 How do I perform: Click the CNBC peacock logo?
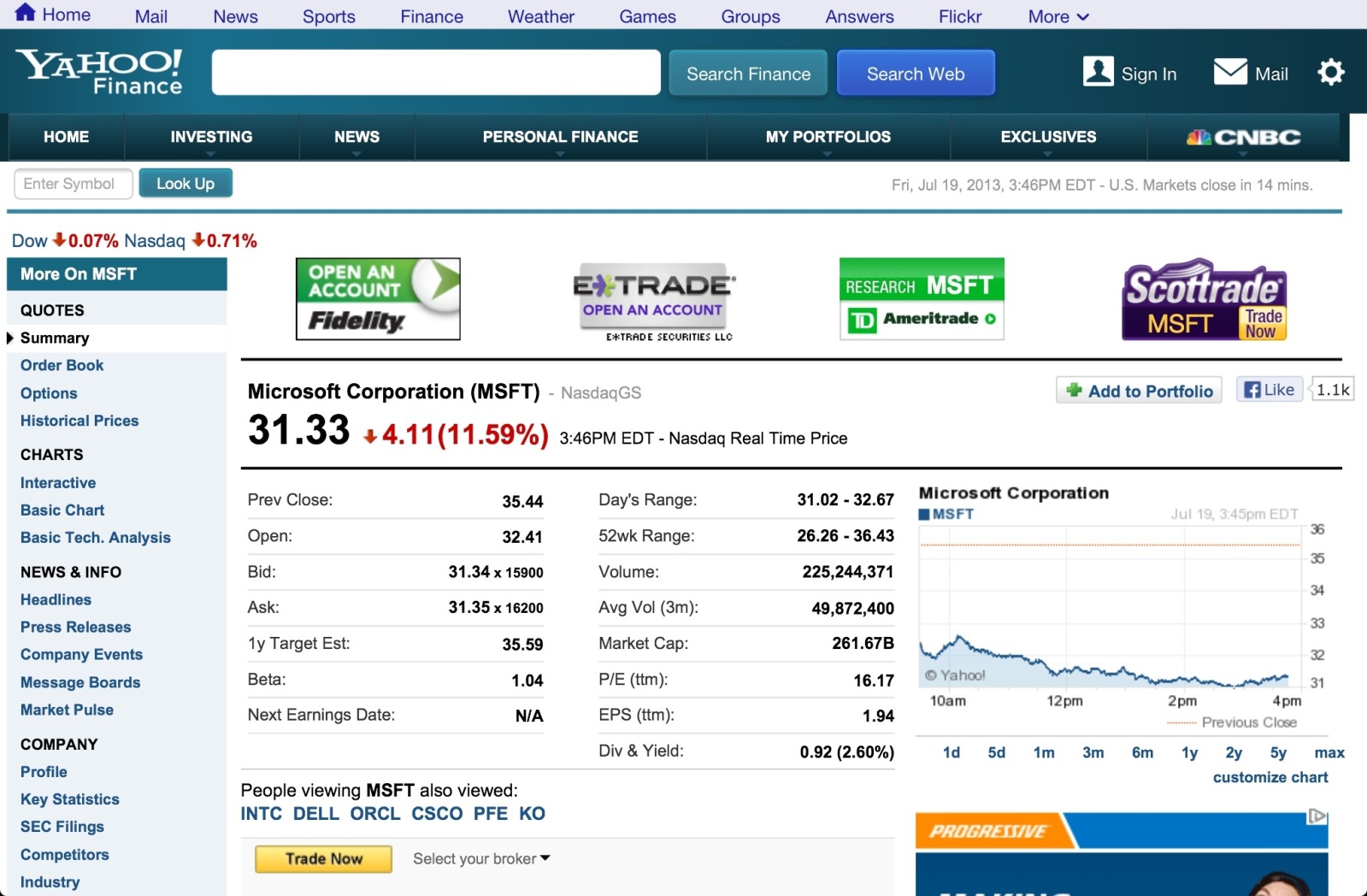pos(1244,137)
